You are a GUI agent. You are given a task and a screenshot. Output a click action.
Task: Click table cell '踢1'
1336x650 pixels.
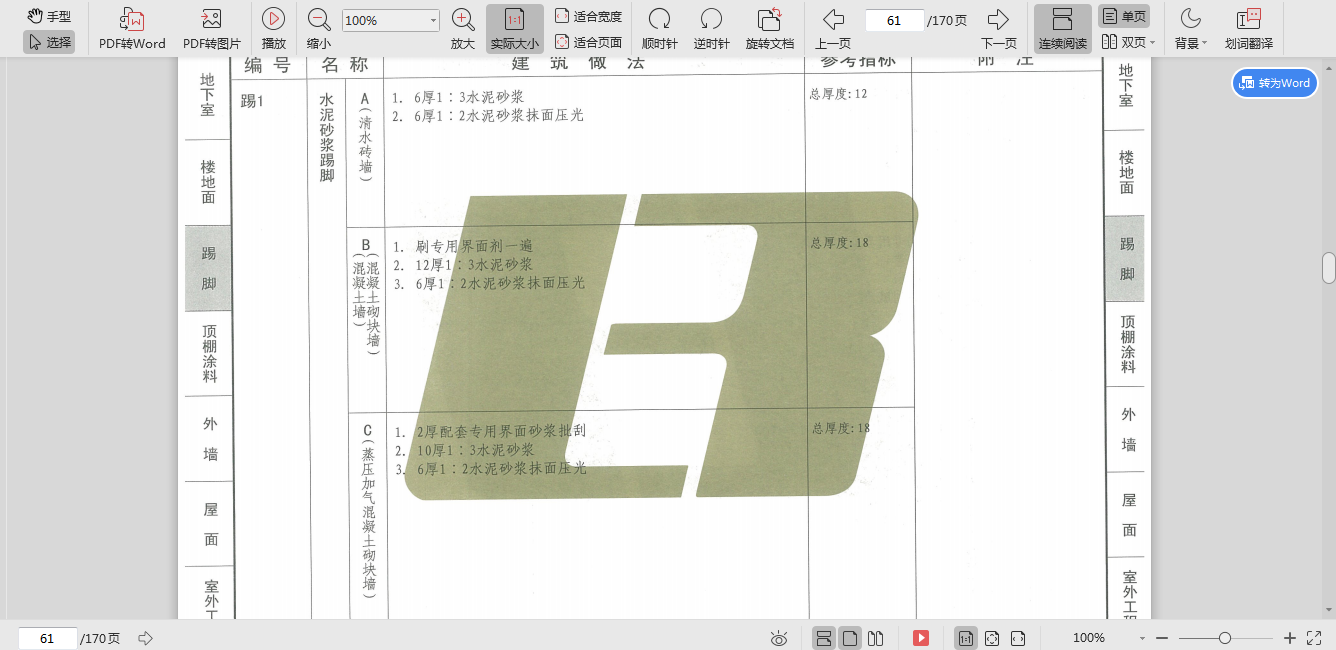pos(252,101)
